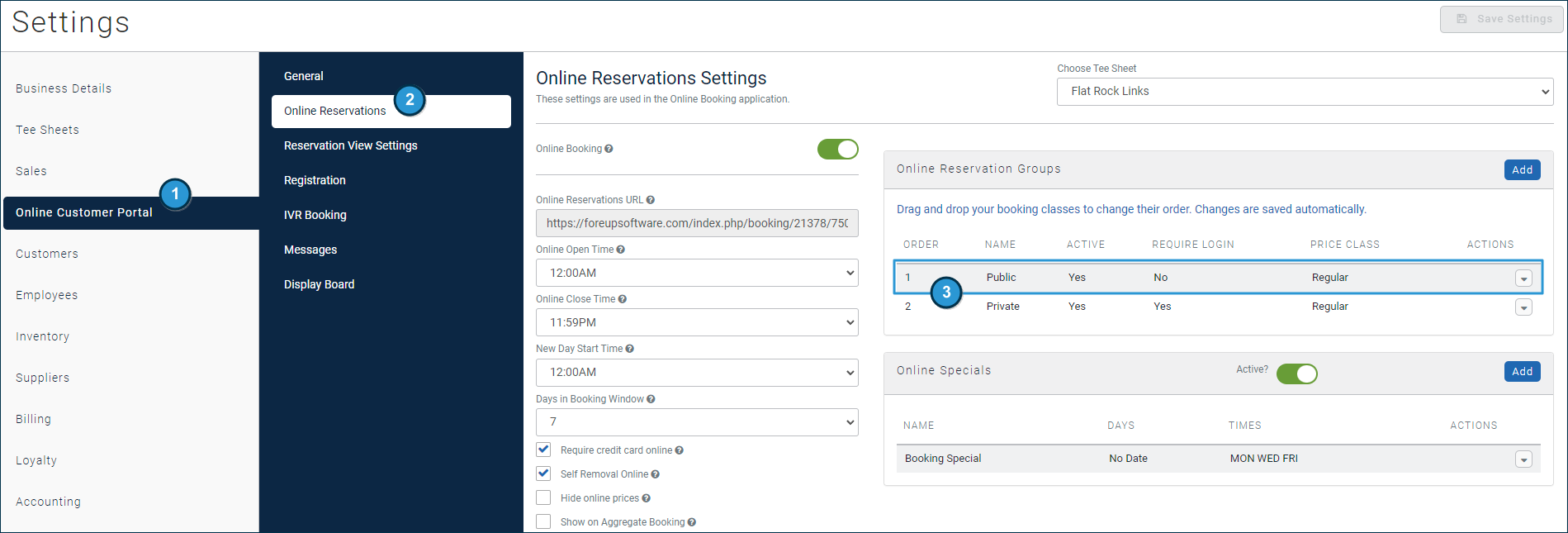The width and height of the screenshot is (1568, 533).
Task: Click the New Day Start Time help icon
Action: (630, 349)
